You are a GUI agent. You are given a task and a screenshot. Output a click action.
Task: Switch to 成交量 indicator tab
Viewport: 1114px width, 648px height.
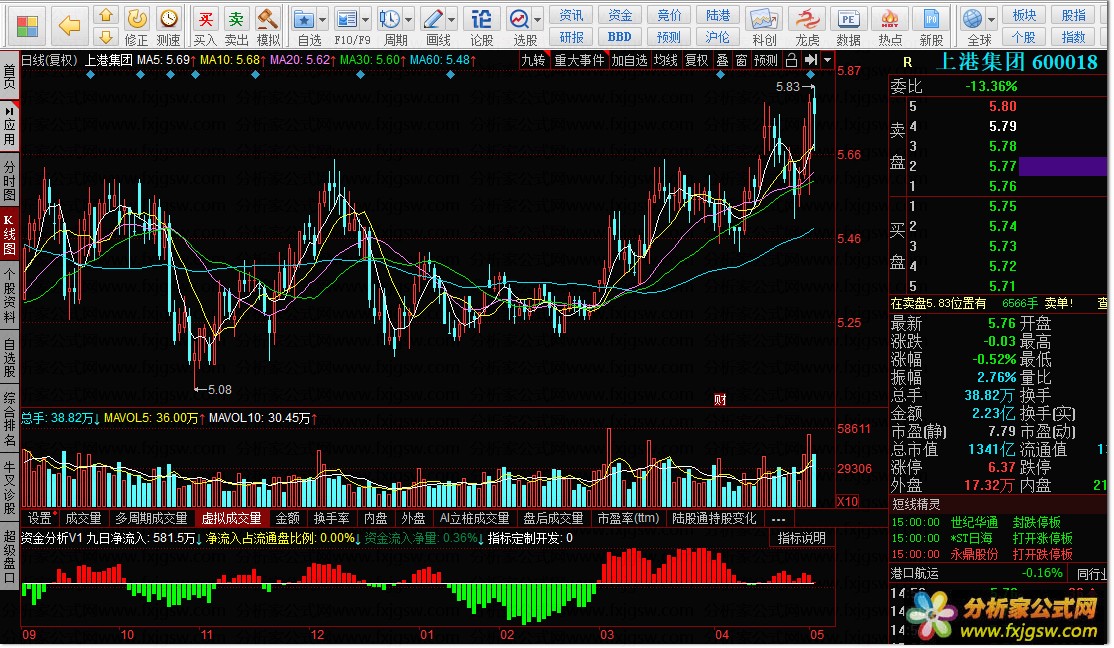(83, 519)
